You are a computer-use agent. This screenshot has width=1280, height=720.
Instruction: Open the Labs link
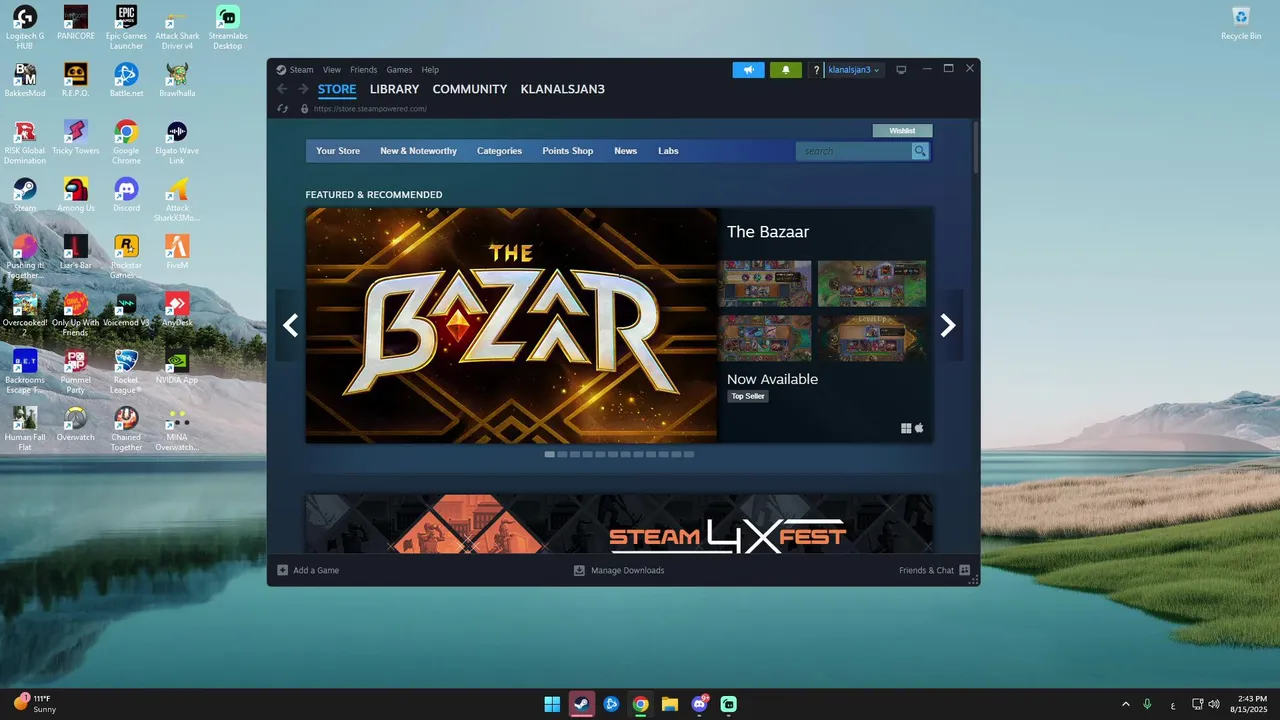coord(668,151)
